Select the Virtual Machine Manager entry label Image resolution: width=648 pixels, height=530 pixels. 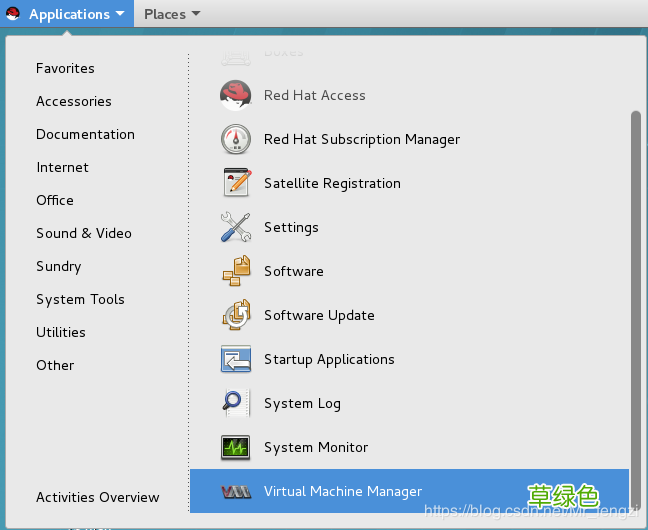[343, 491]
